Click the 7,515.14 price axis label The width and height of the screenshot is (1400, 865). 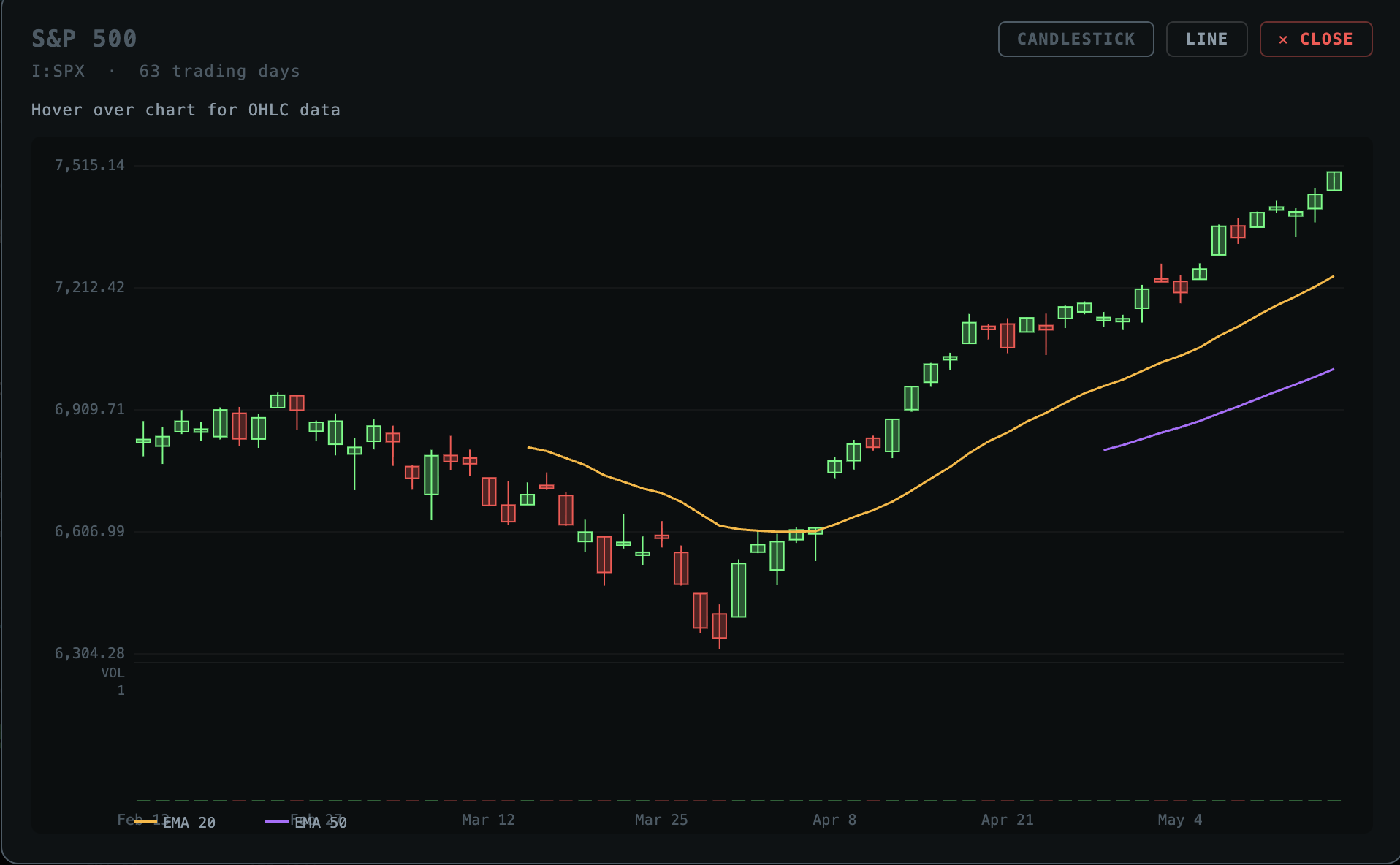(90, 166)
